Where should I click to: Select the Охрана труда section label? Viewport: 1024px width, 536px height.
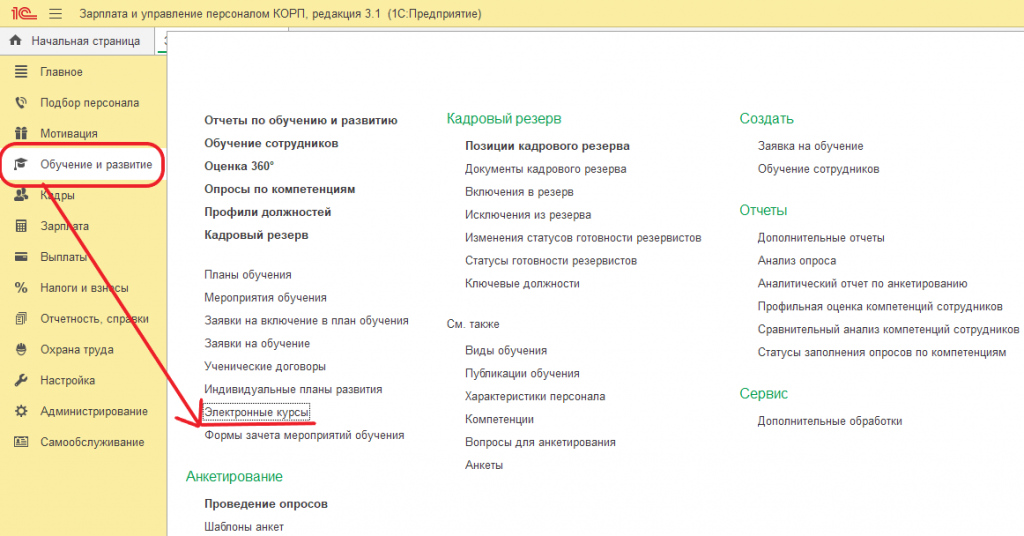pyautogui.click(x=77, y=350)
